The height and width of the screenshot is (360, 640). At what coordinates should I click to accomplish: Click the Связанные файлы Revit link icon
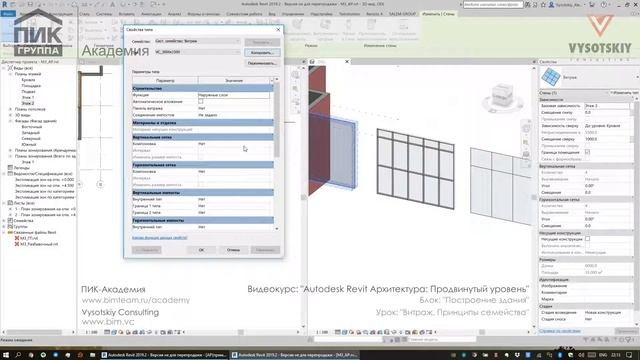tap(10, 232)
